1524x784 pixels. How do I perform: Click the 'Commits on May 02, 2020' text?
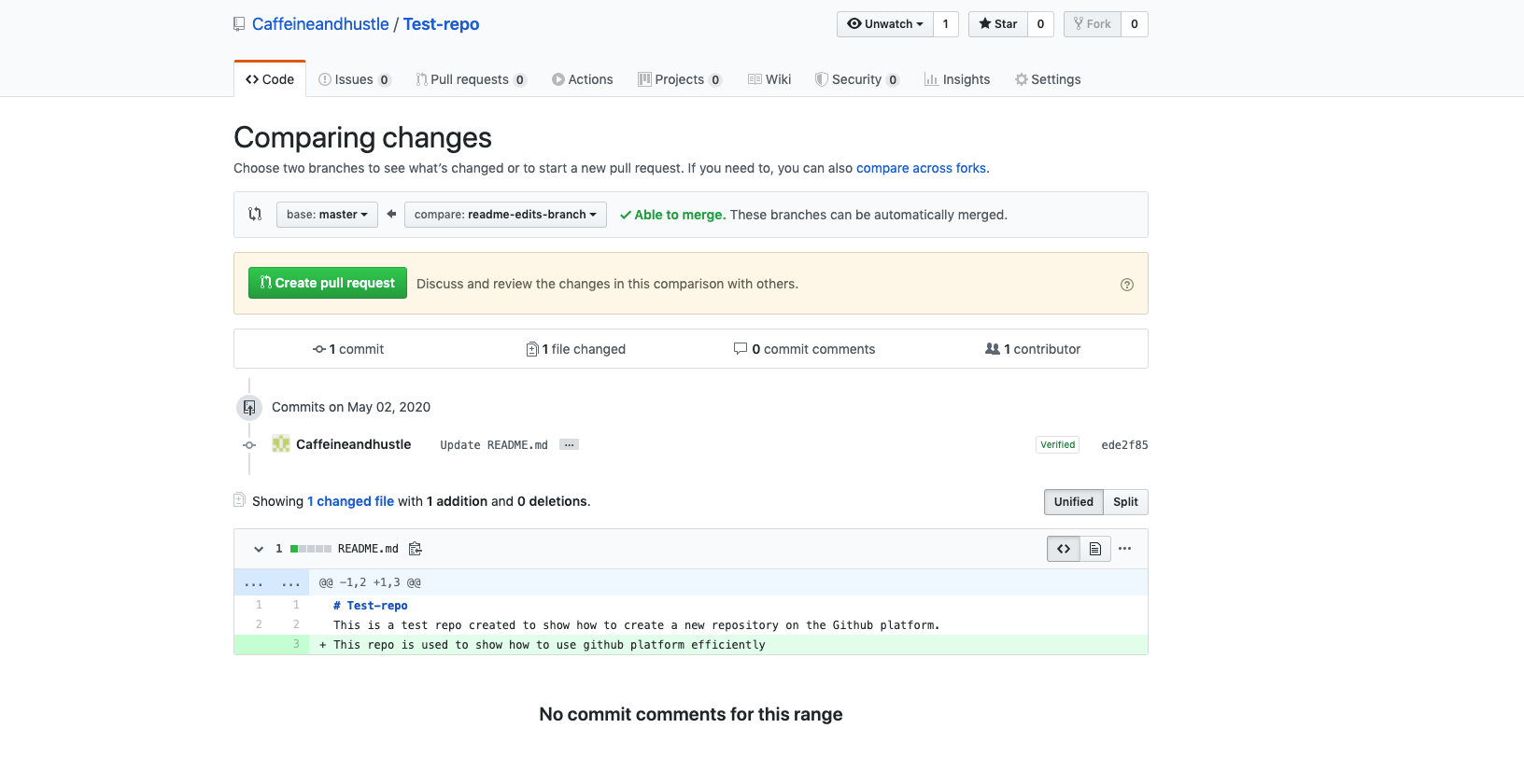(x=351, y=407)
